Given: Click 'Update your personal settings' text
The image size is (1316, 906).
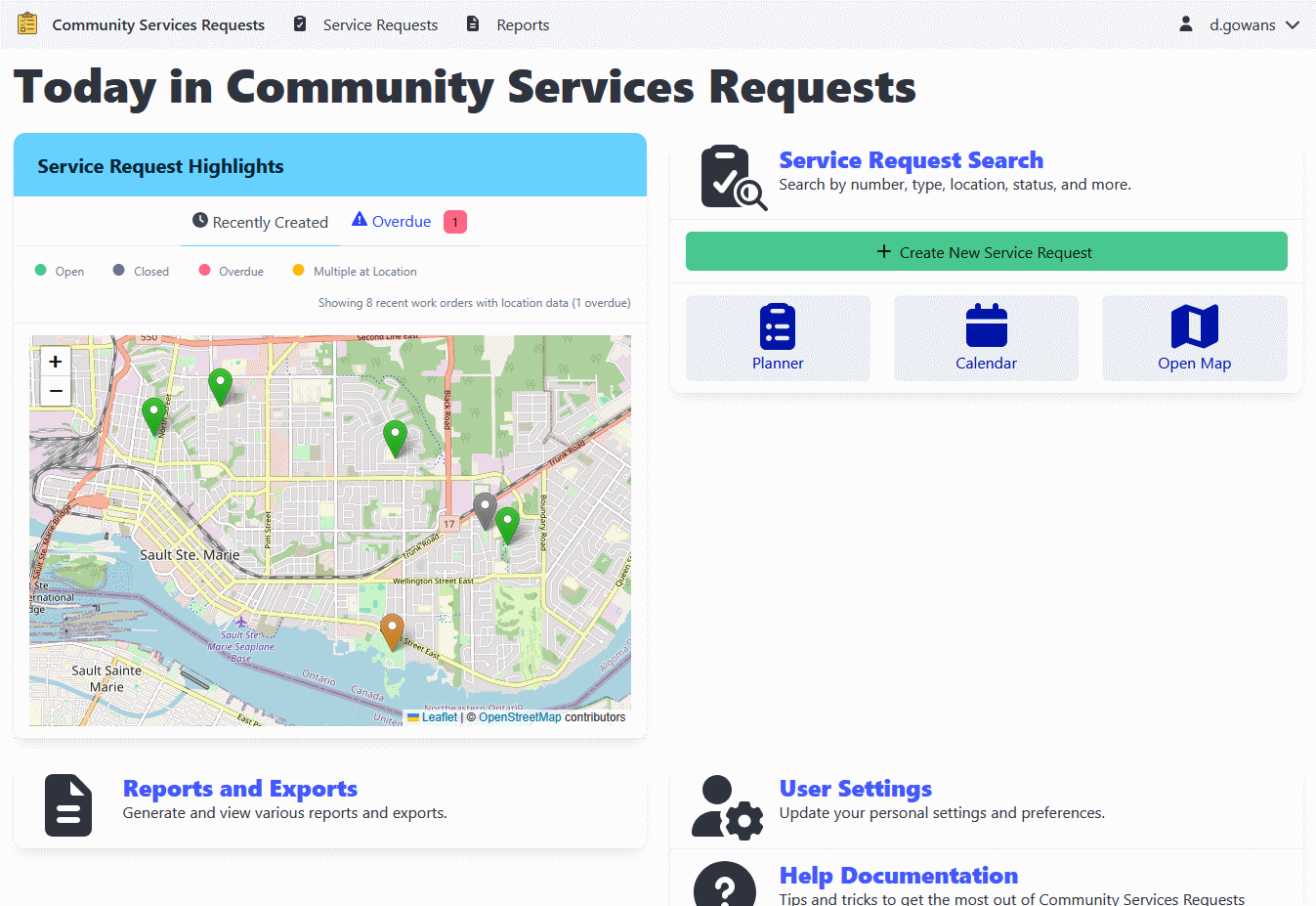Looking at the screenshot, I should pyautogui.click(x=942, y=813).
